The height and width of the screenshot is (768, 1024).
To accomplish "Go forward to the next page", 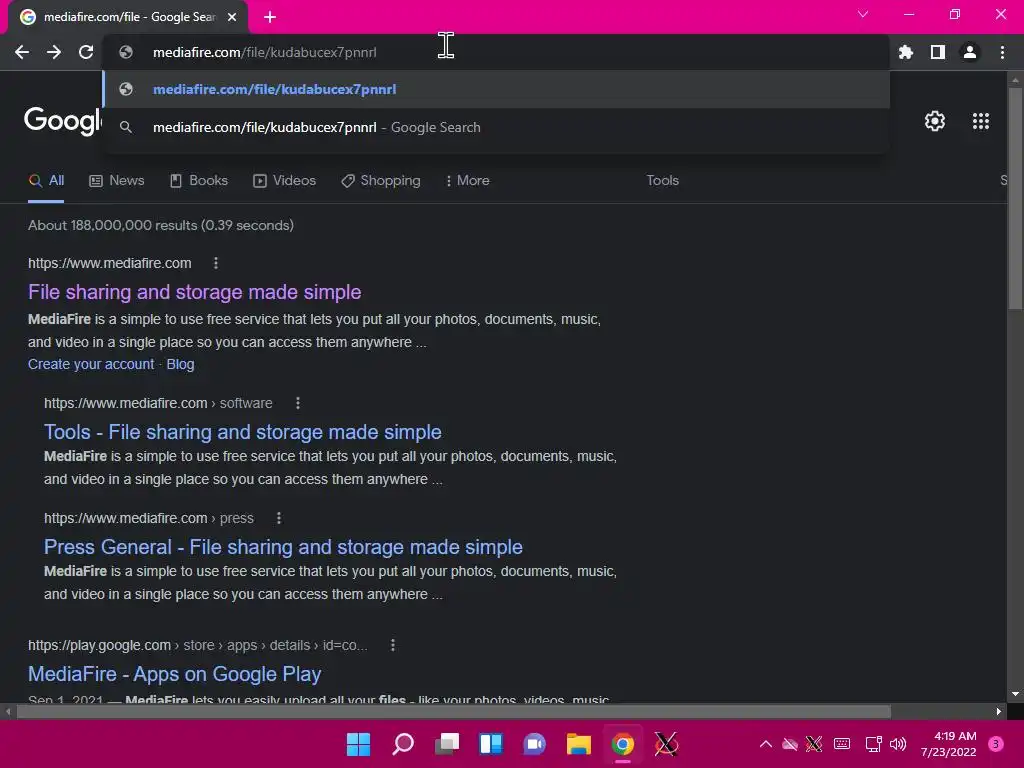I will [x=54, y=52].
